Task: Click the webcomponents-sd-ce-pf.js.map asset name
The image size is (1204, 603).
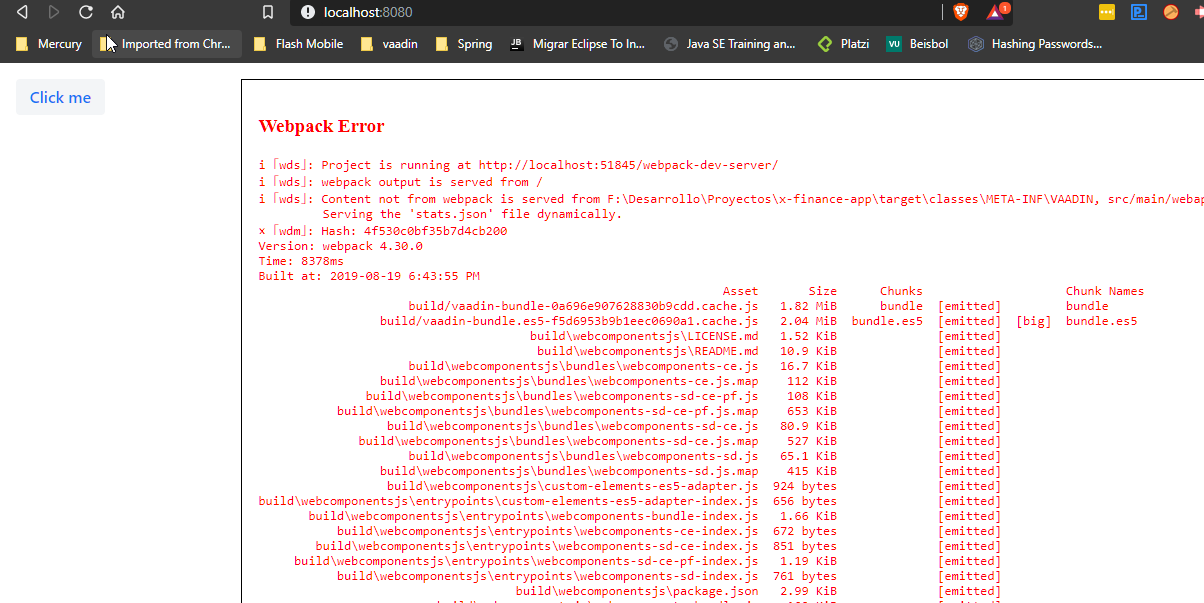Action: (548, 411)
